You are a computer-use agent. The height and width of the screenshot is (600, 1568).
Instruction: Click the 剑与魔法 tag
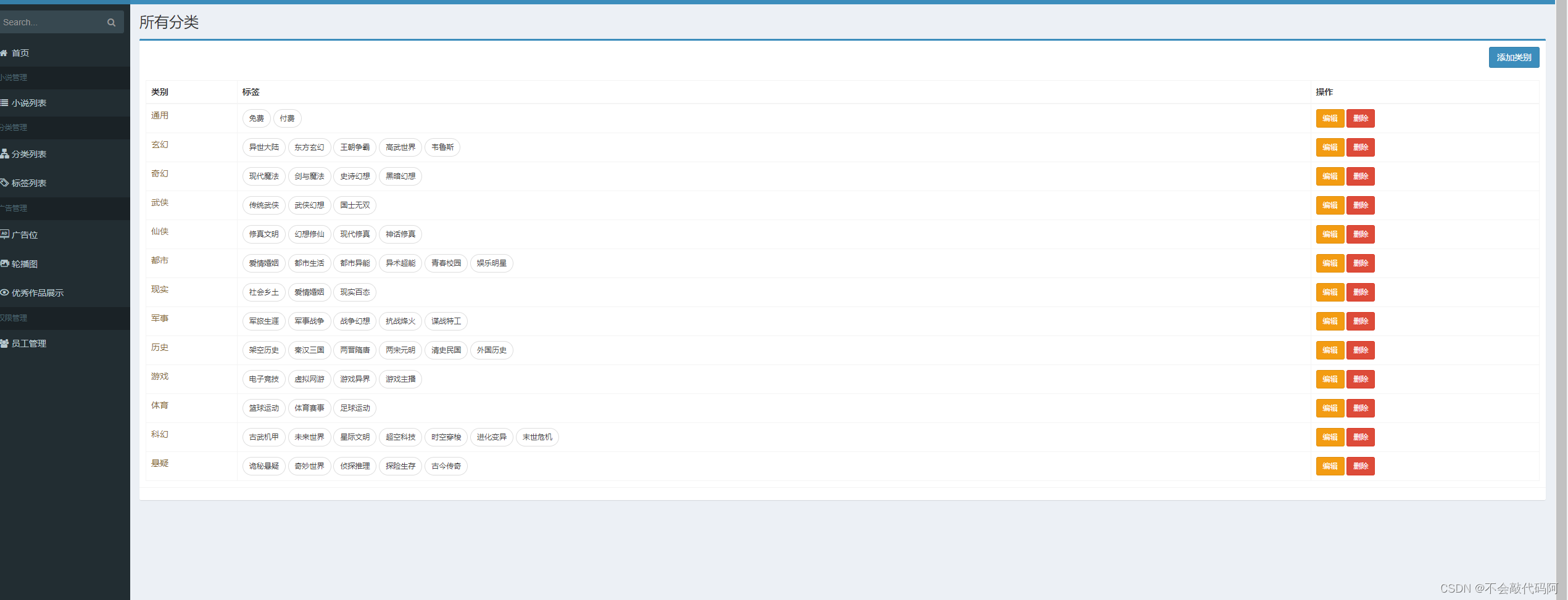[x=309, y=176]
